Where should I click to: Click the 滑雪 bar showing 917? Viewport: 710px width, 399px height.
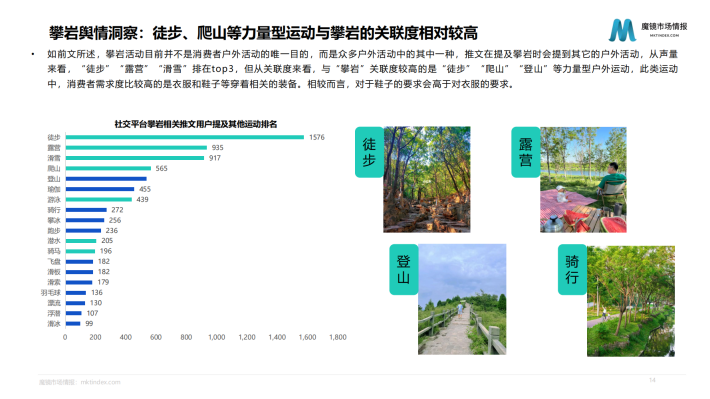pyautogui.click(x=135, y=158)
